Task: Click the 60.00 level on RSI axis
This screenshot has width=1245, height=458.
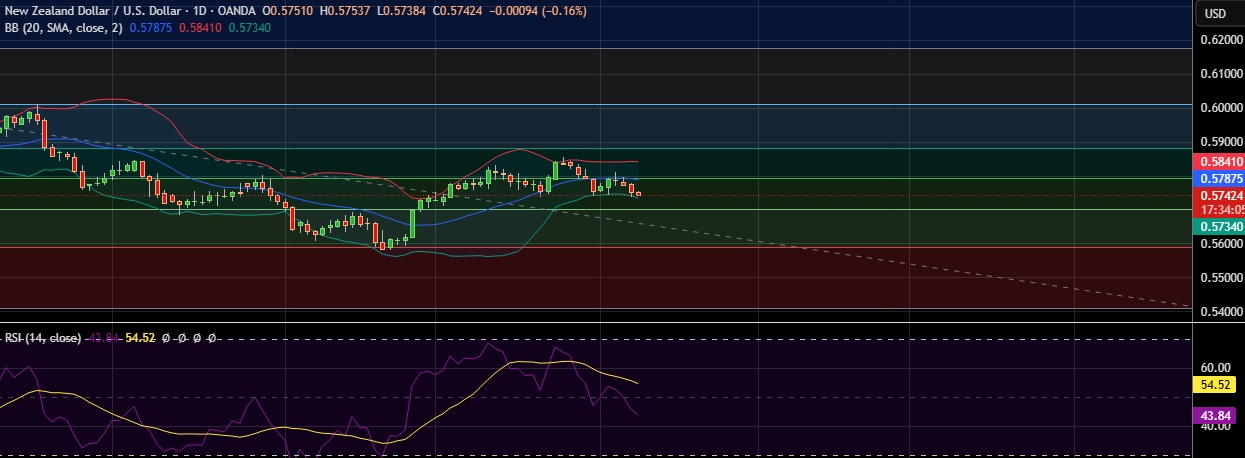Action: [x=1215, y=367]
